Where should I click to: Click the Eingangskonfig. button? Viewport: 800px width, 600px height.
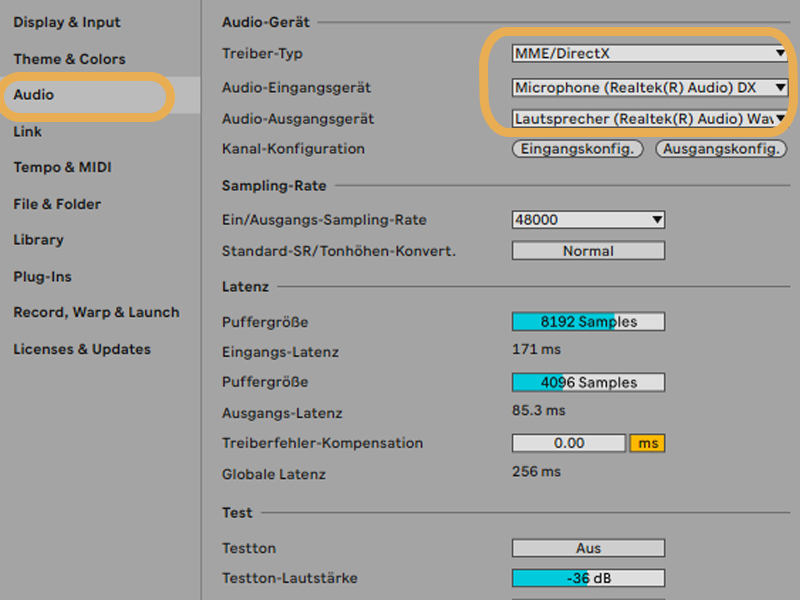pos(578,149)
